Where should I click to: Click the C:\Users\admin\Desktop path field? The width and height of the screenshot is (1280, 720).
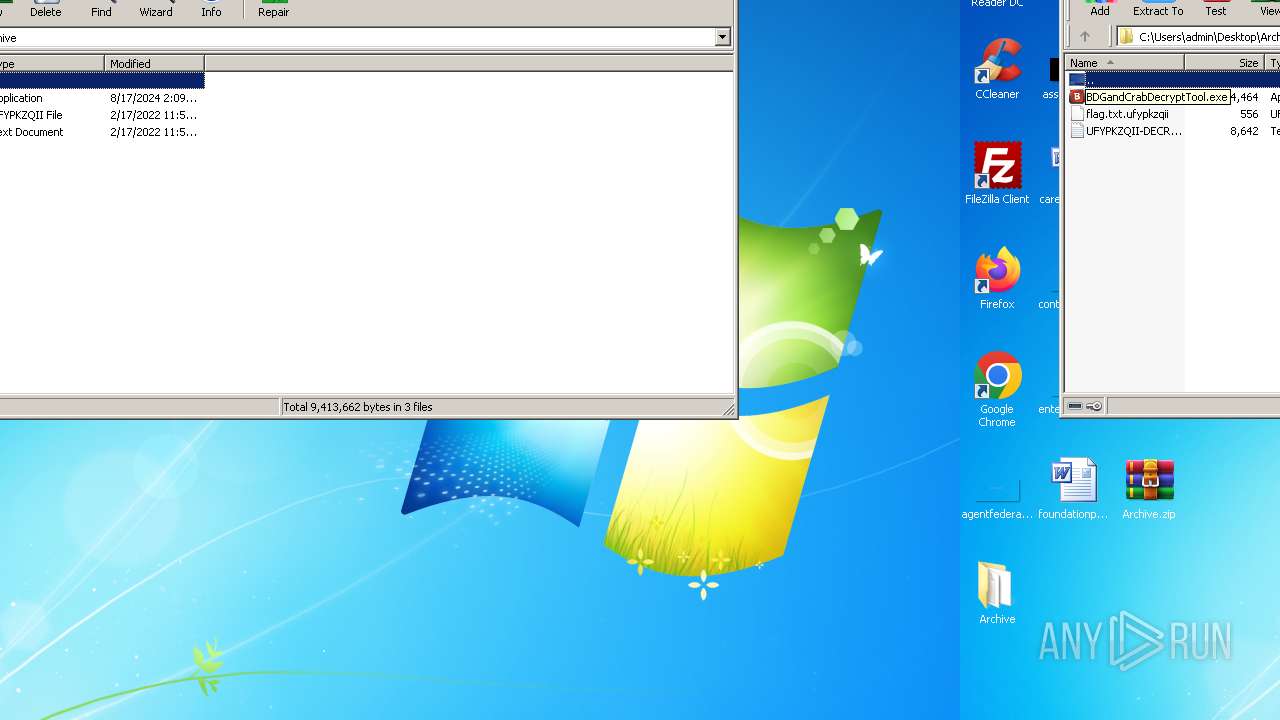(x=1198, y=36)
